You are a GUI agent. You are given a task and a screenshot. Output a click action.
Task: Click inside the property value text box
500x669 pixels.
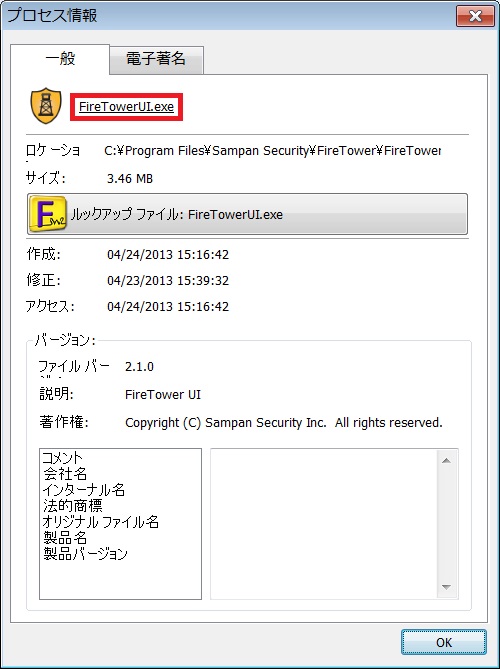click(324, 524)
